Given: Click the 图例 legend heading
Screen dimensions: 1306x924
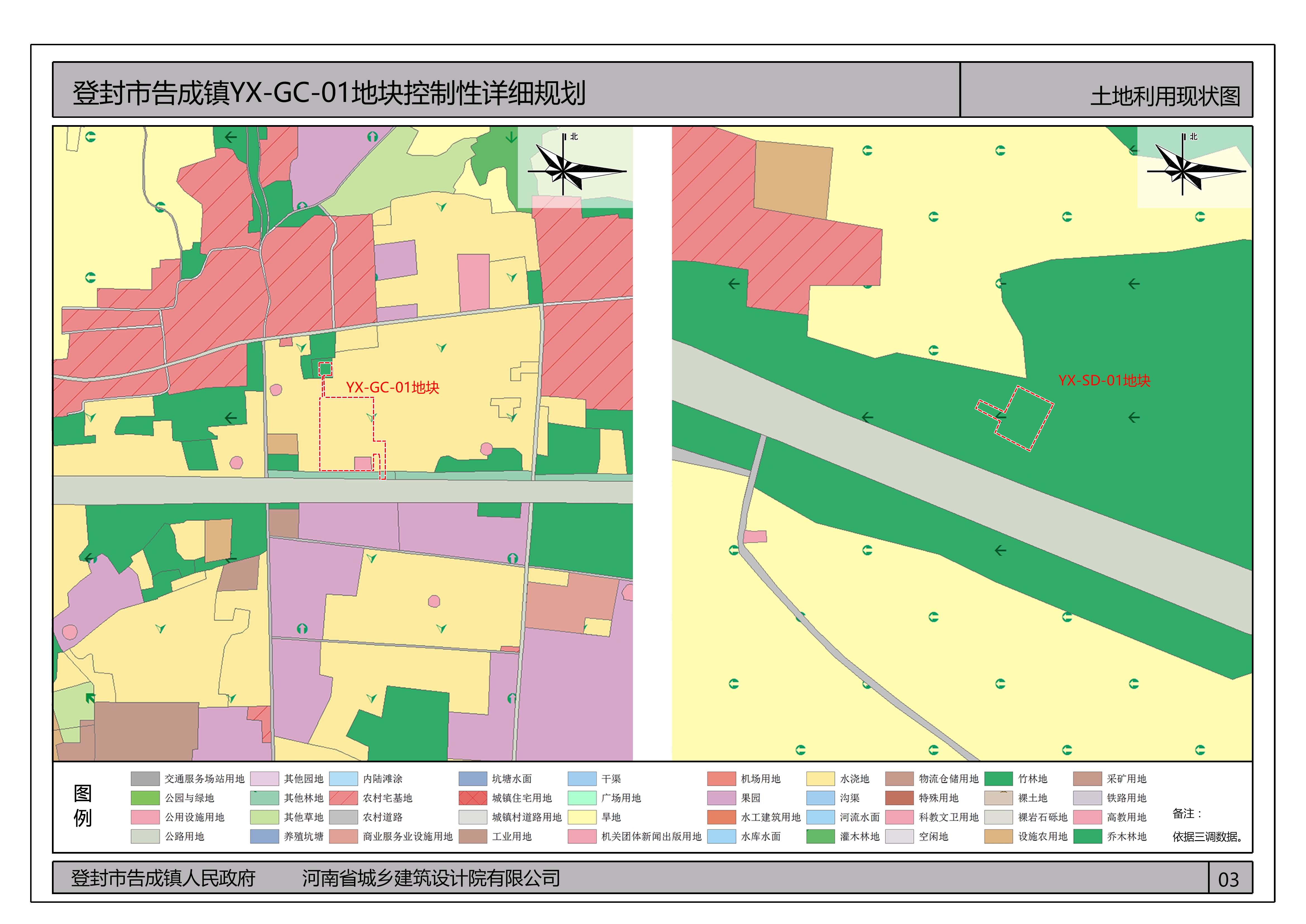Looking at the screenshot, I should (82, 806).
